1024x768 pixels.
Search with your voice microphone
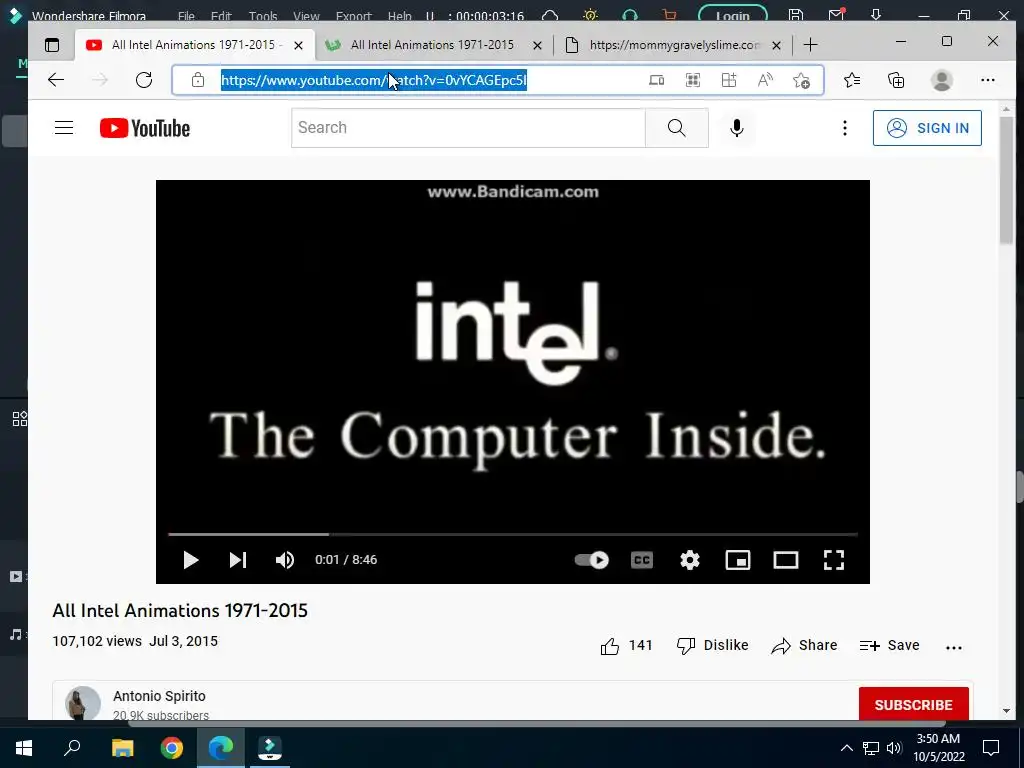pos(737,128)
